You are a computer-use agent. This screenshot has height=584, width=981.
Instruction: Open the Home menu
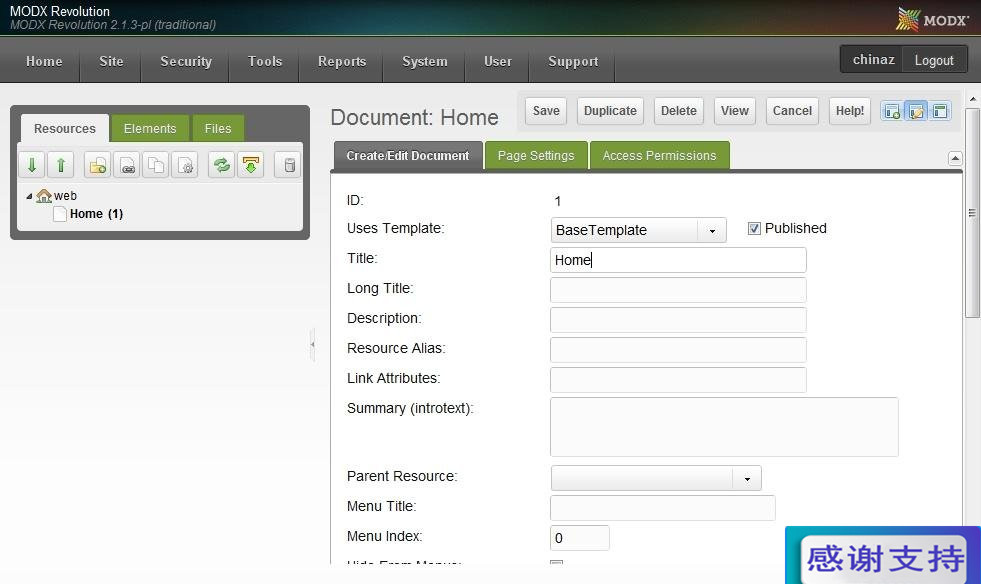coord(44,61)
